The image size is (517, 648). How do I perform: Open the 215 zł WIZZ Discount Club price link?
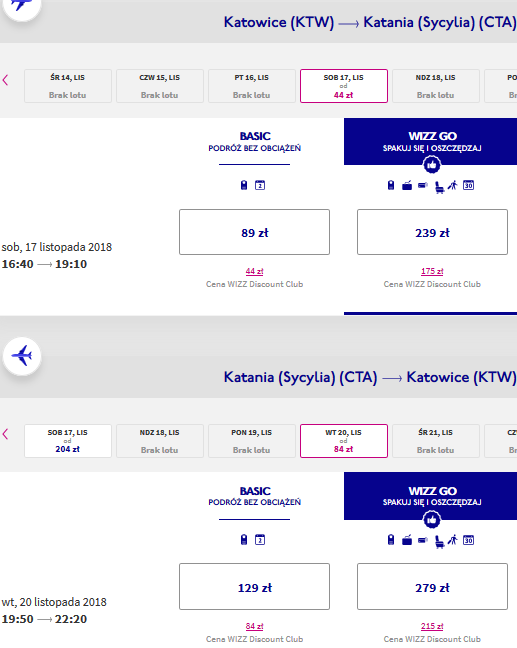click(432, 626)
